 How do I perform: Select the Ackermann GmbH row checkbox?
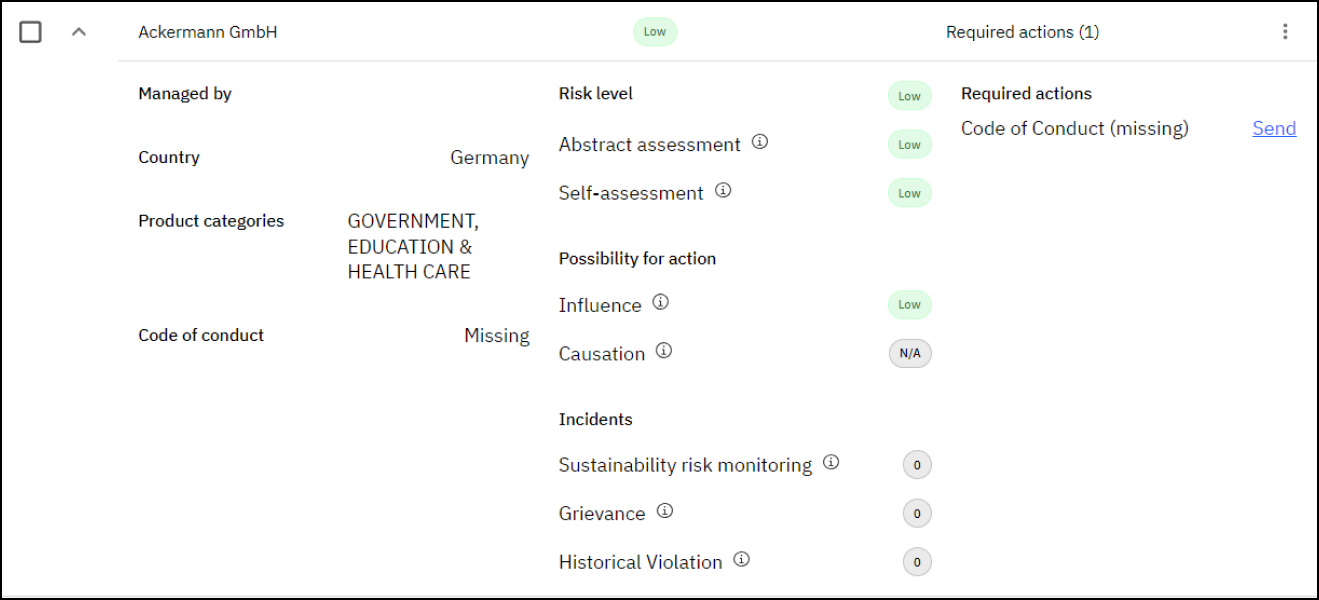click(31, 32)
